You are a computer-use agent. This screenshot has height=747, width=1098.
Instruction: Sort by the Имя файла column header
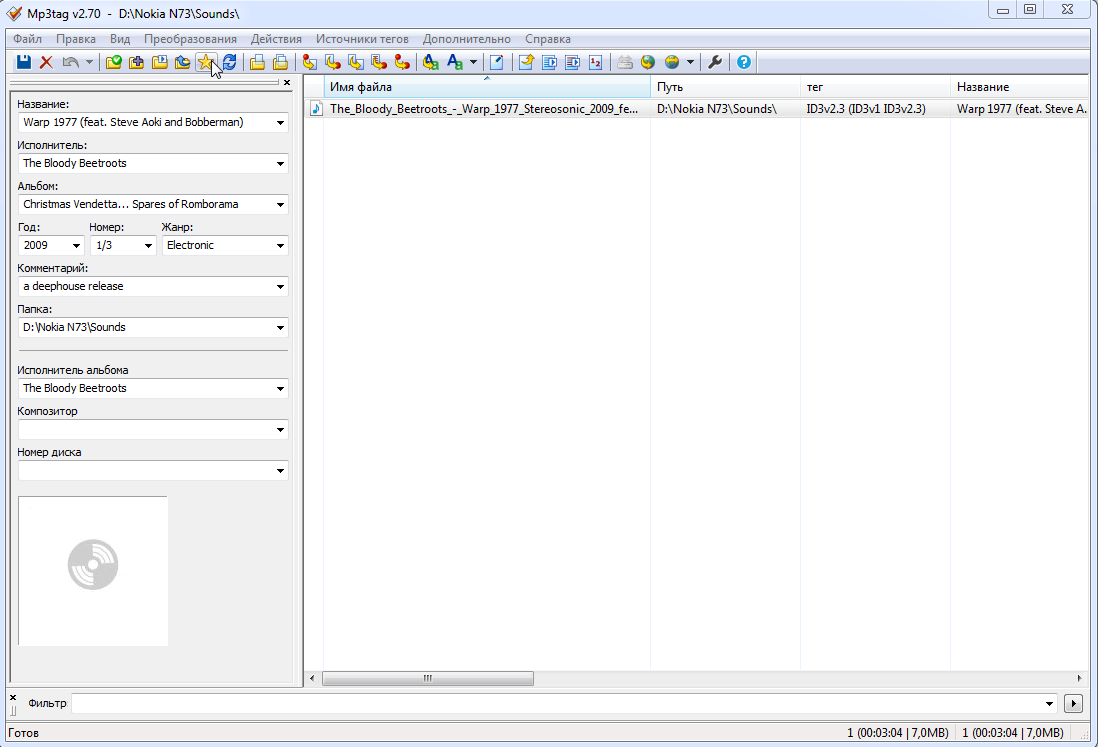(x=487, y=87)
